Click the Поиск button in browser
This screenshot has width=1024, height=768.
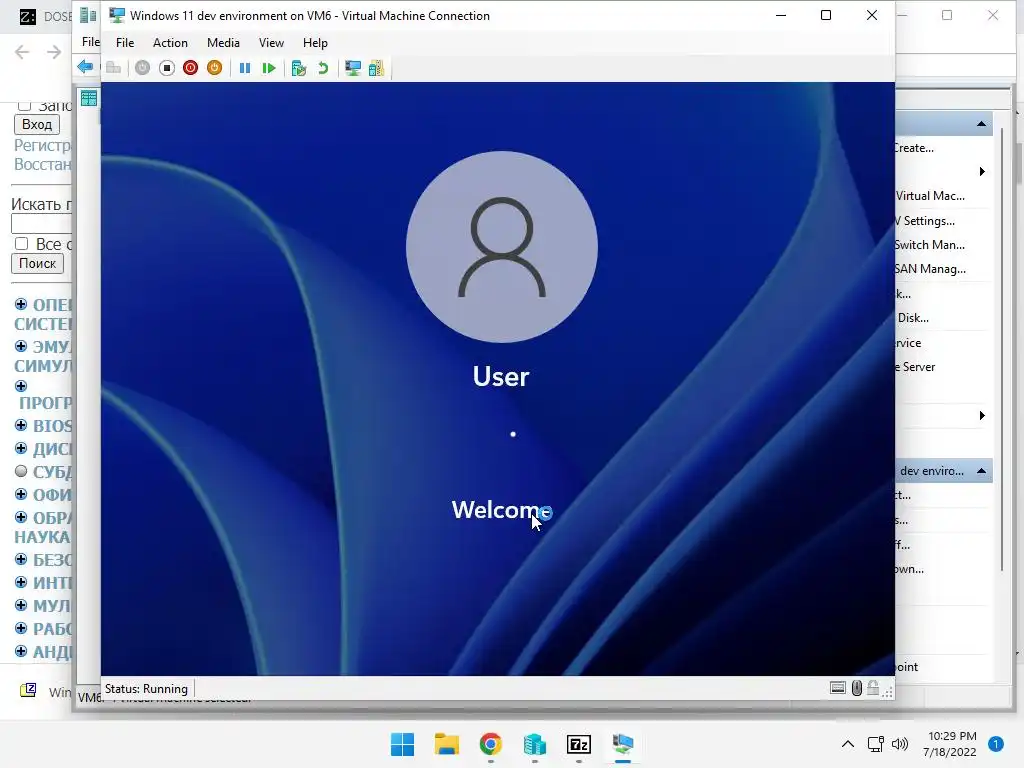click(37, 263)
